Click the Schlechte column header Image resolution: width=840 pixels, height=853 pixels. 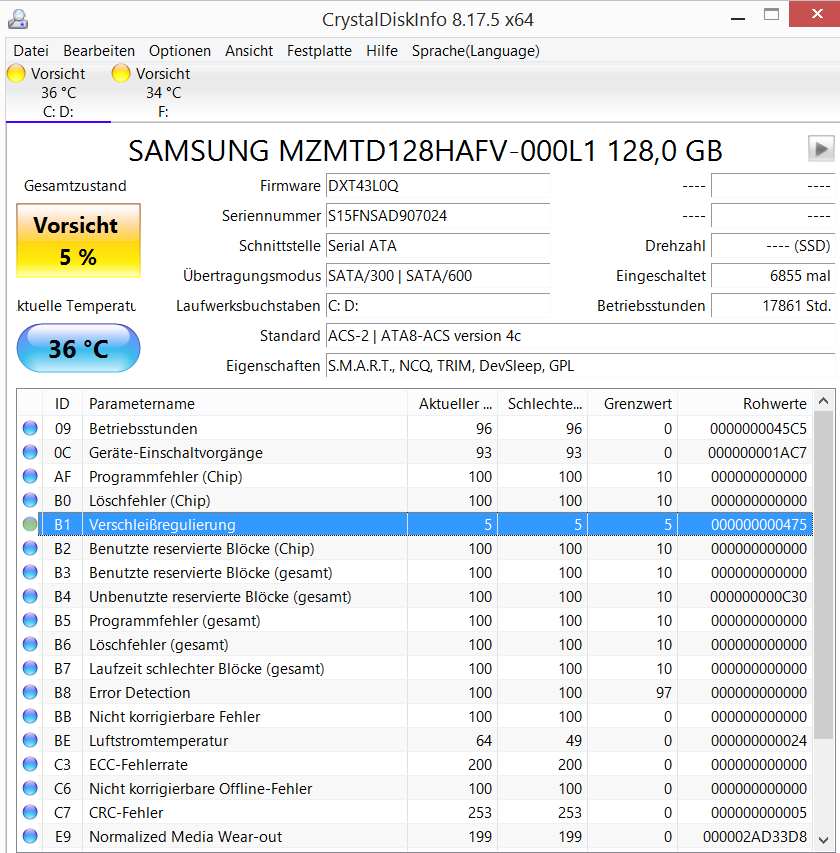click(x=542, y=403)
